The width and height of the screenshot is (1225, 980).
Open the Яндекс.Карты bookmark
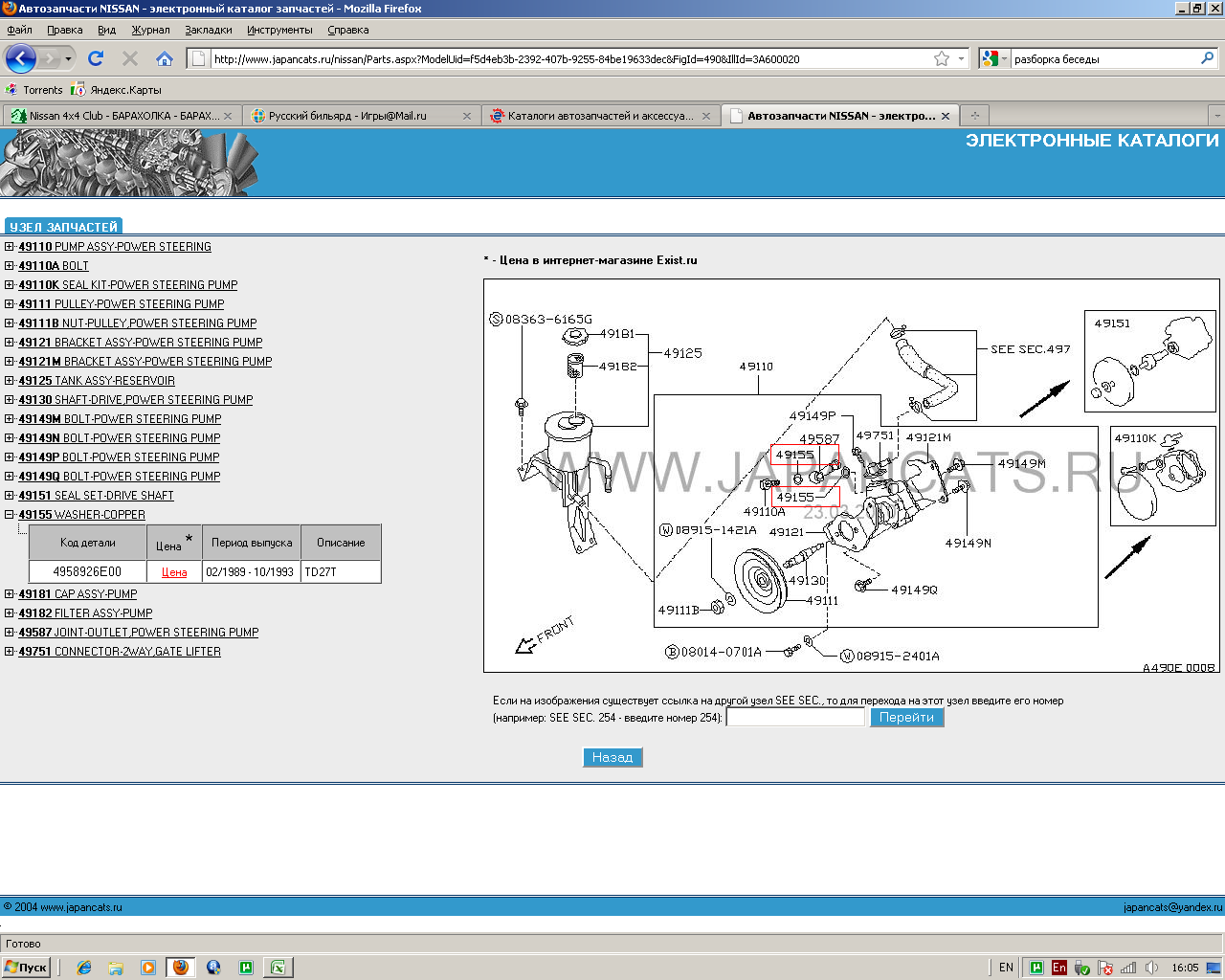[x=118, y=90]
